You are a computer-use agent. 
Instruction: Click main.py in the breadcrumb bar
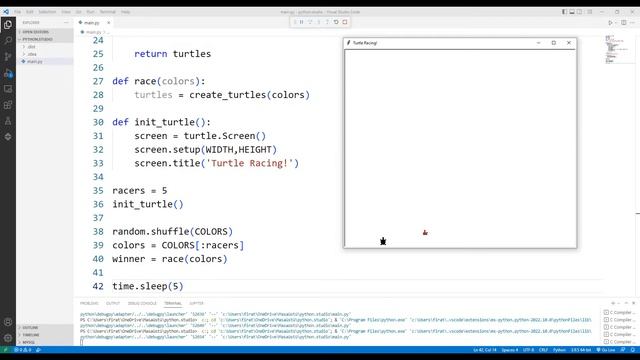pos(93,32)
